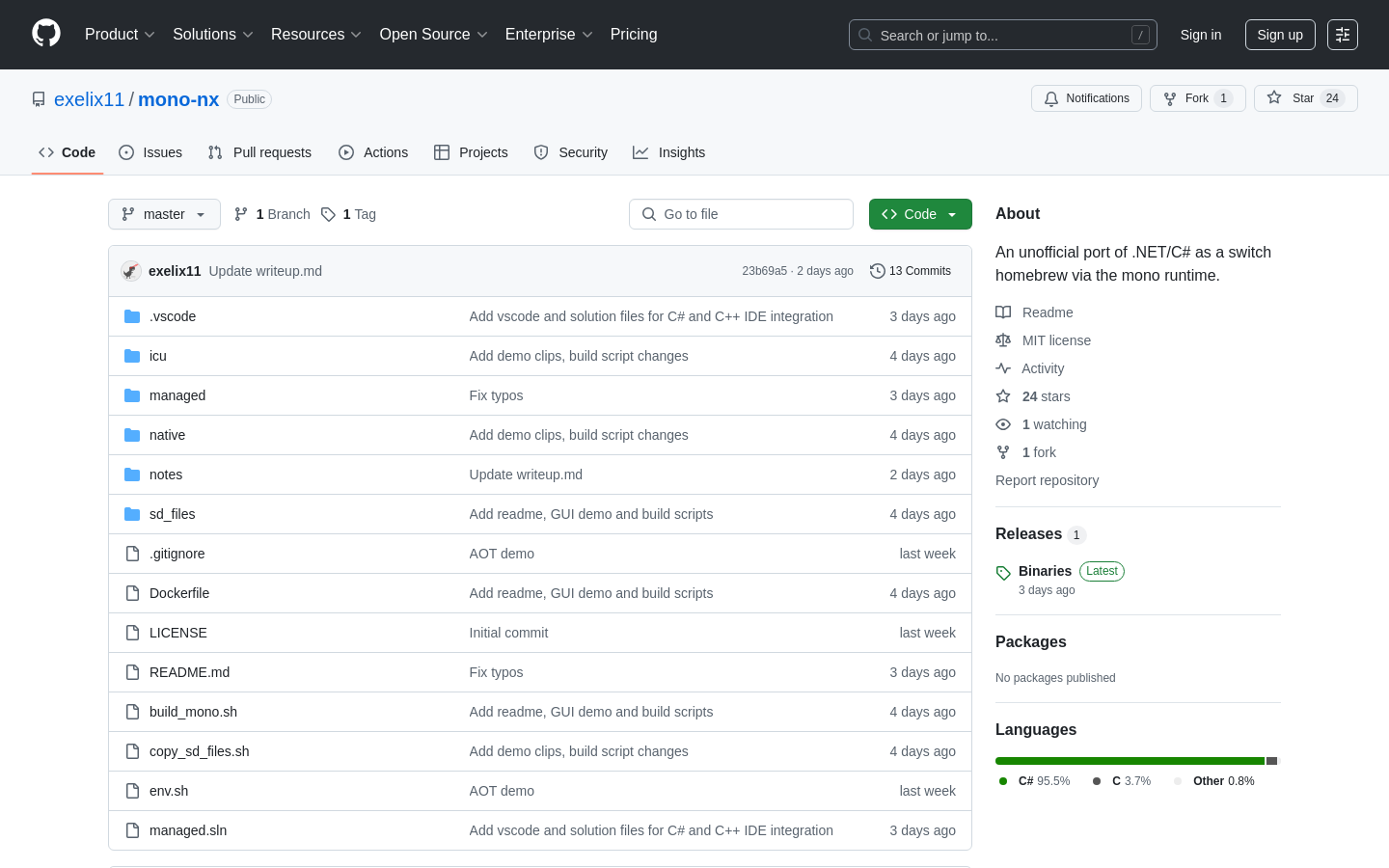Click the build_mono.sh file icon
This screenshot has height=868, width=1389.
pos(132,712)
